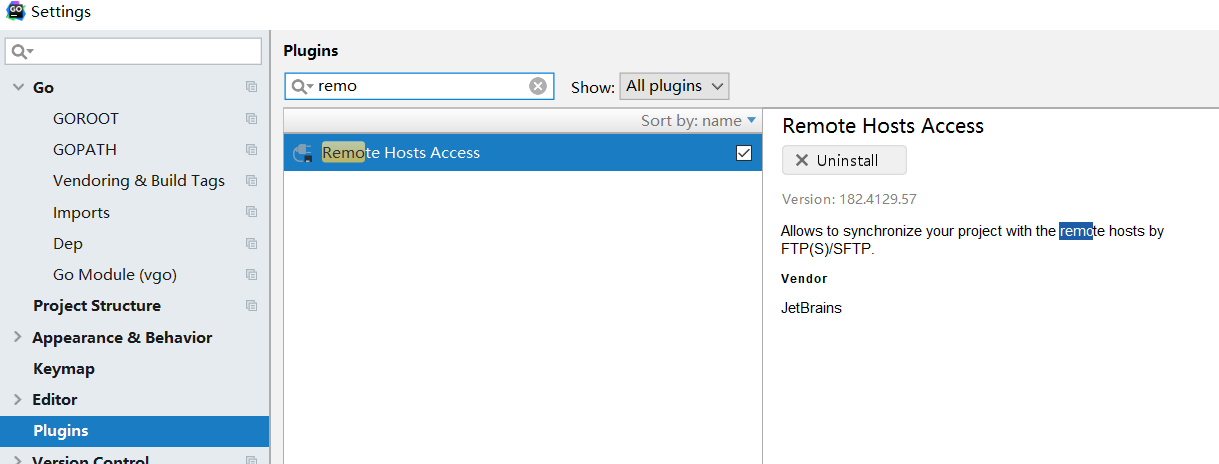
Task: Click the version 182.4129.57 text
Action: [849, 199]
